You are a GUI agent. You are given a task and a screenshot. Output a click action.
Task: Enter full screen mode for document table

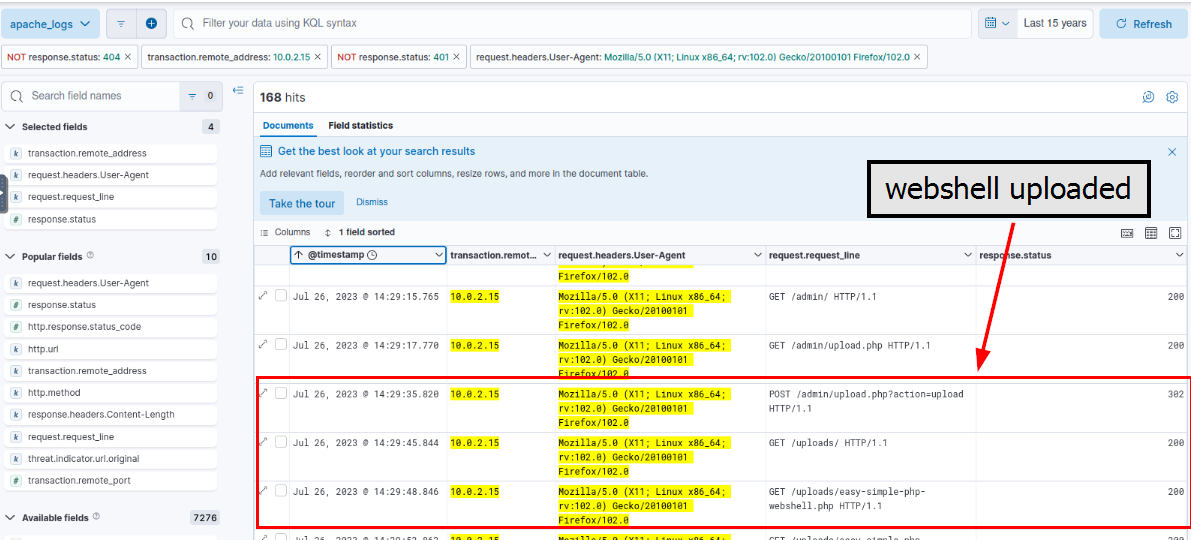click(1175, 233)
